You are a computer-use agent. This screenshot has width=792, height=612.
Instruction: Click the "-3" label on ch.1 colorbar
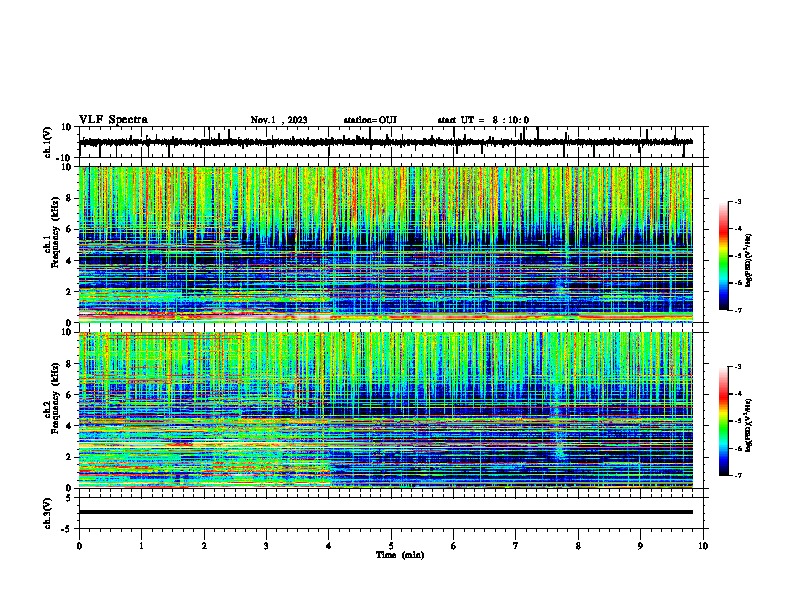coord(738,202)
